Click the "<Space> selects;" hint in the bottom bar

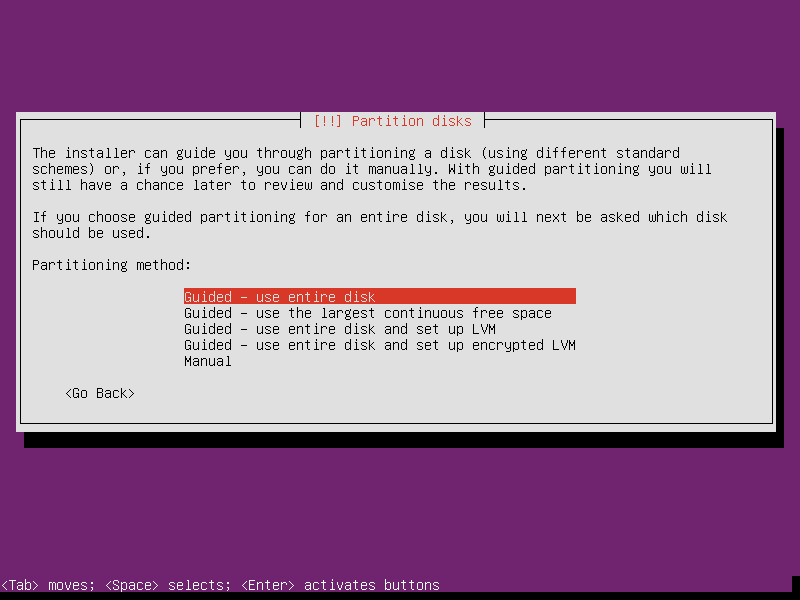click(168, 585)
